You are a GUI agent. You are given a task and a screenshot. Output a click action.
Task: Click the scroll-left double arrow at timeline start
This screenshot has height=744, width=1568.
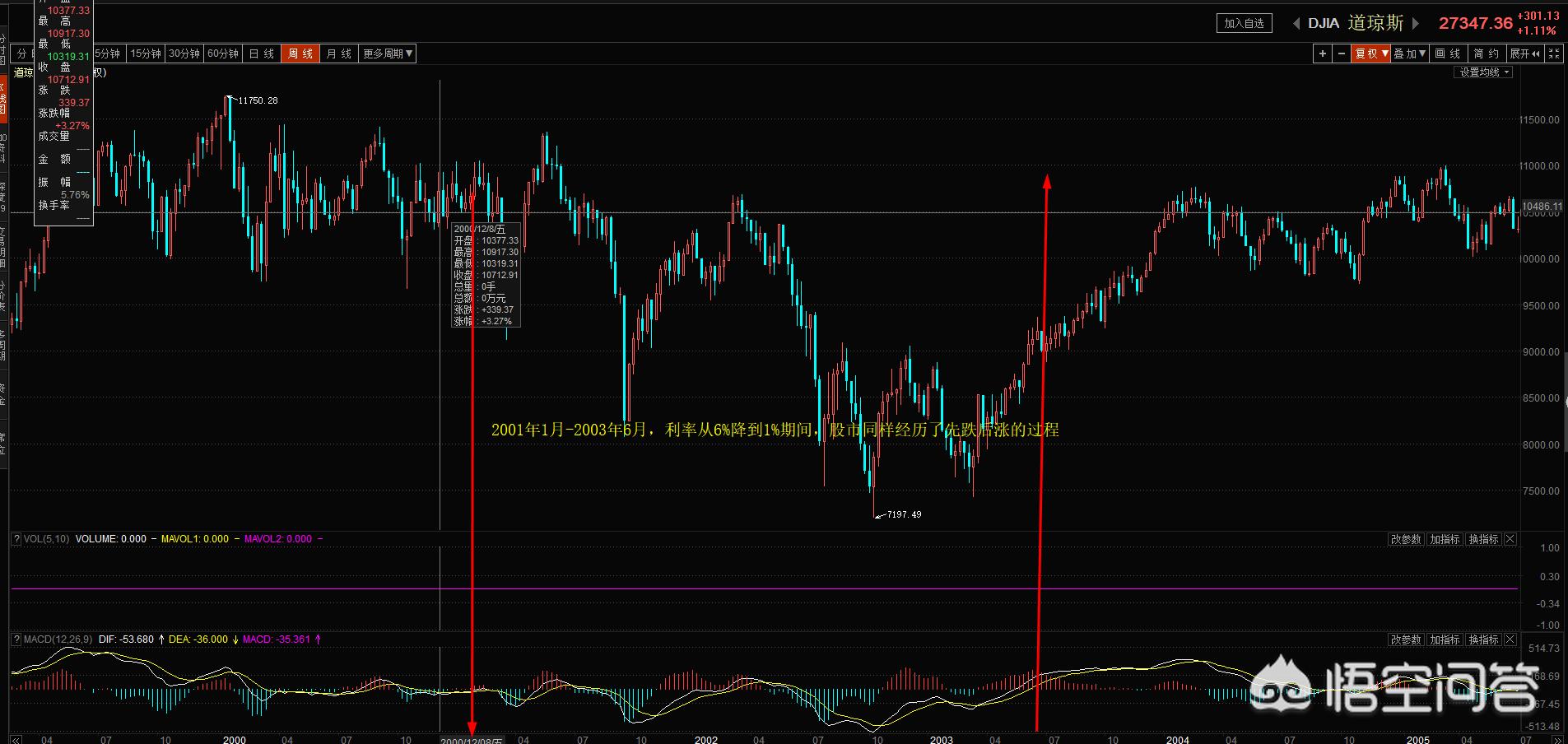coord(16,739)
